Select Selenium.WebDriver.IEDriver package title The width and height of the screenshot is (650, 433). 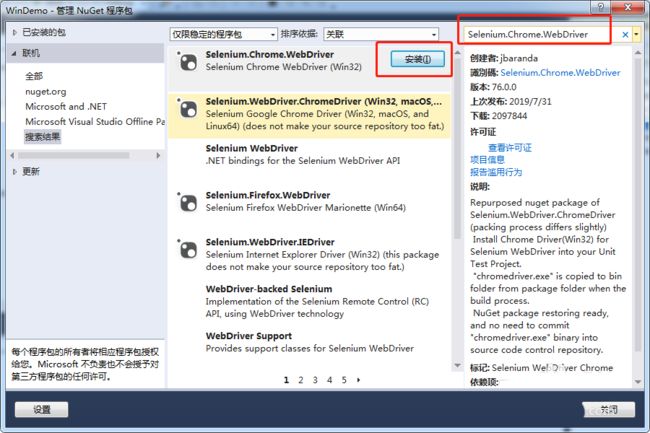pos(270,242)
